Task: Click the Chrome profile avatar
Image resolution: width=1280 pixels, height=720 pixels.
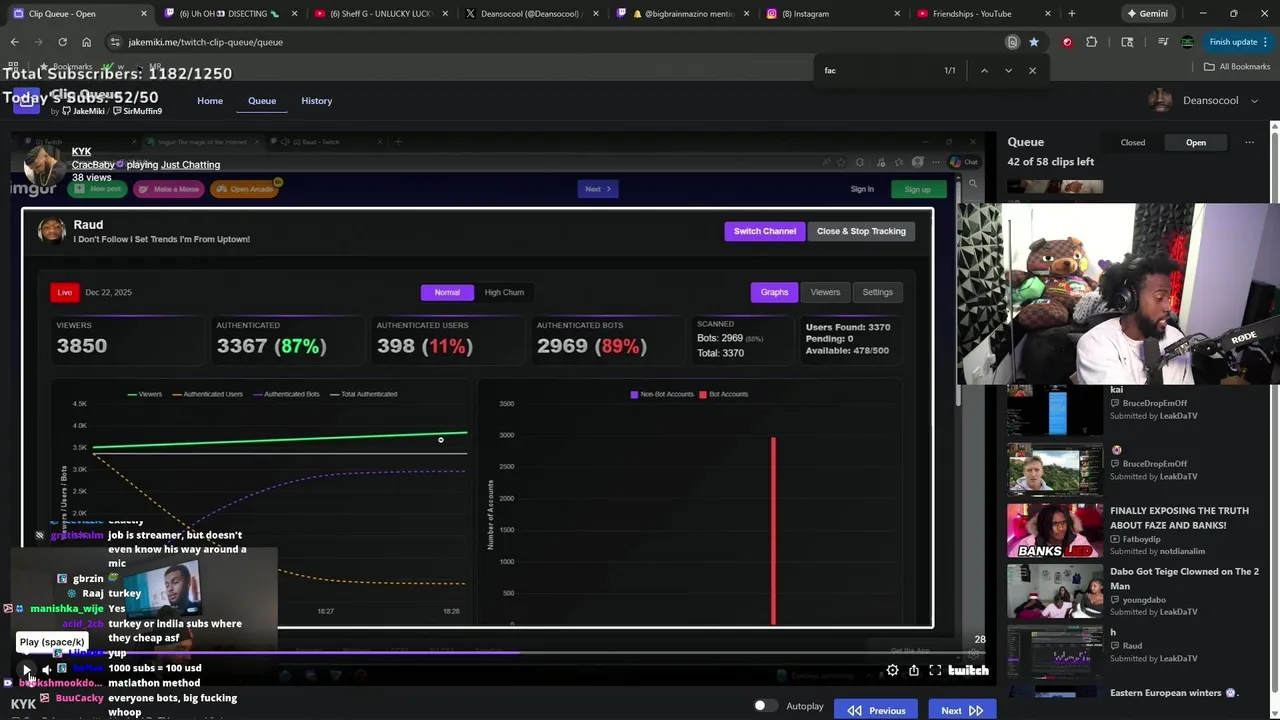Action: 1187,42
